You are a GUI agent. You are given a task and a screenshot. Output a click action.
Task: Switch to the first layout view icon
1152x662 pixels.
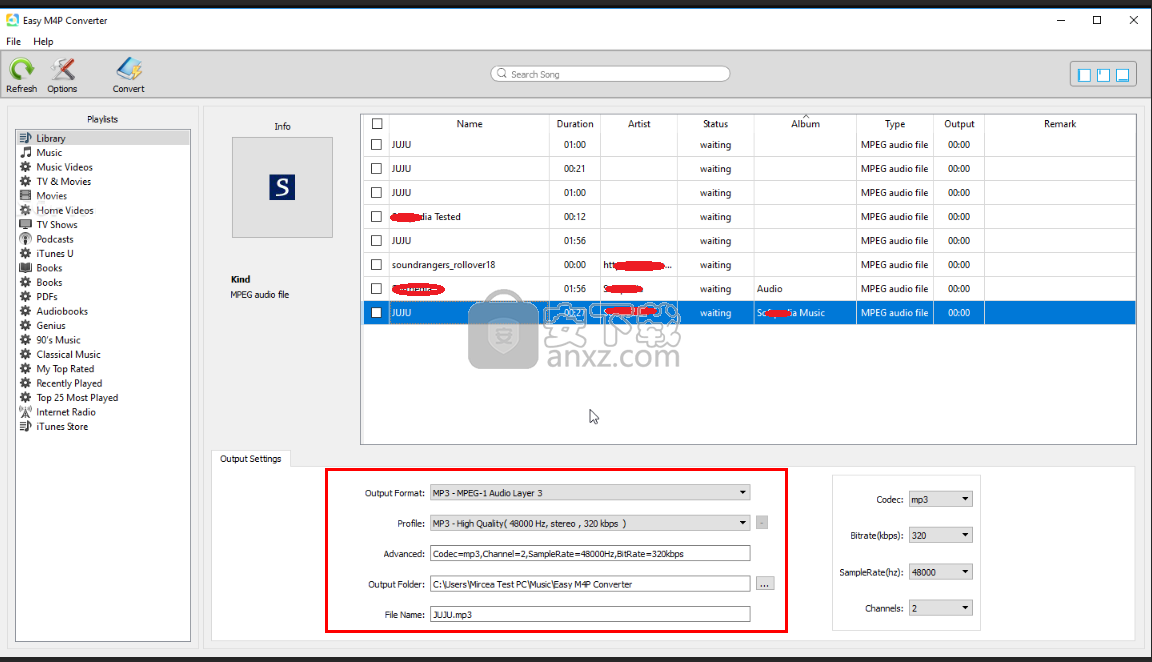1084,75
